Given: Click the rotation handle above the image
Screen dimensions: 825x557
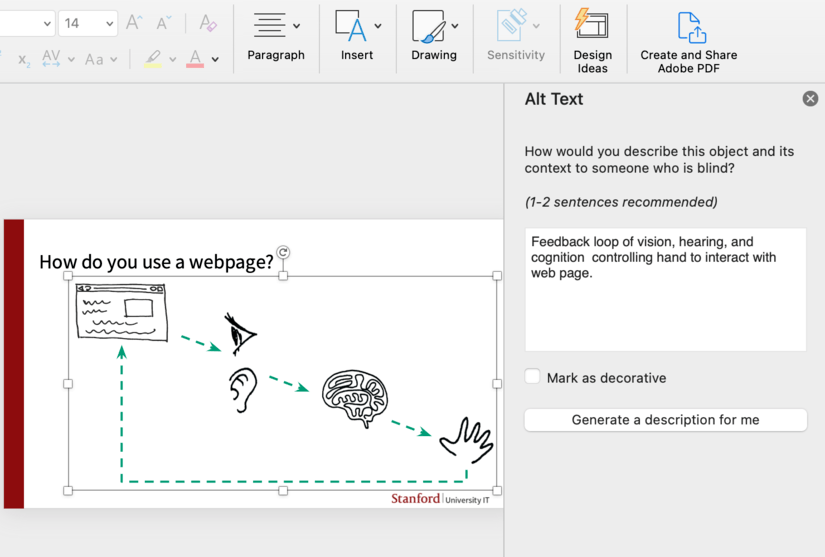Looking at the screenshot, I should pos(283,252).
